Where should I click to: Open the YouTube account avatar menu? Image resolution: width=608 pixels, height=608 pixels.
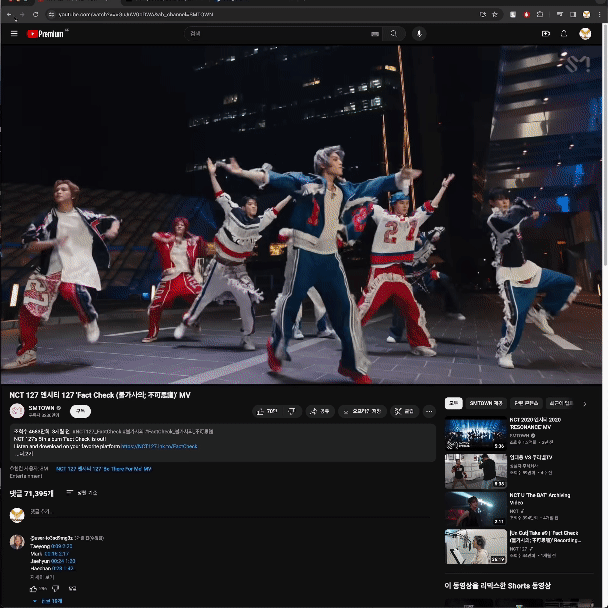click(585, 34)
